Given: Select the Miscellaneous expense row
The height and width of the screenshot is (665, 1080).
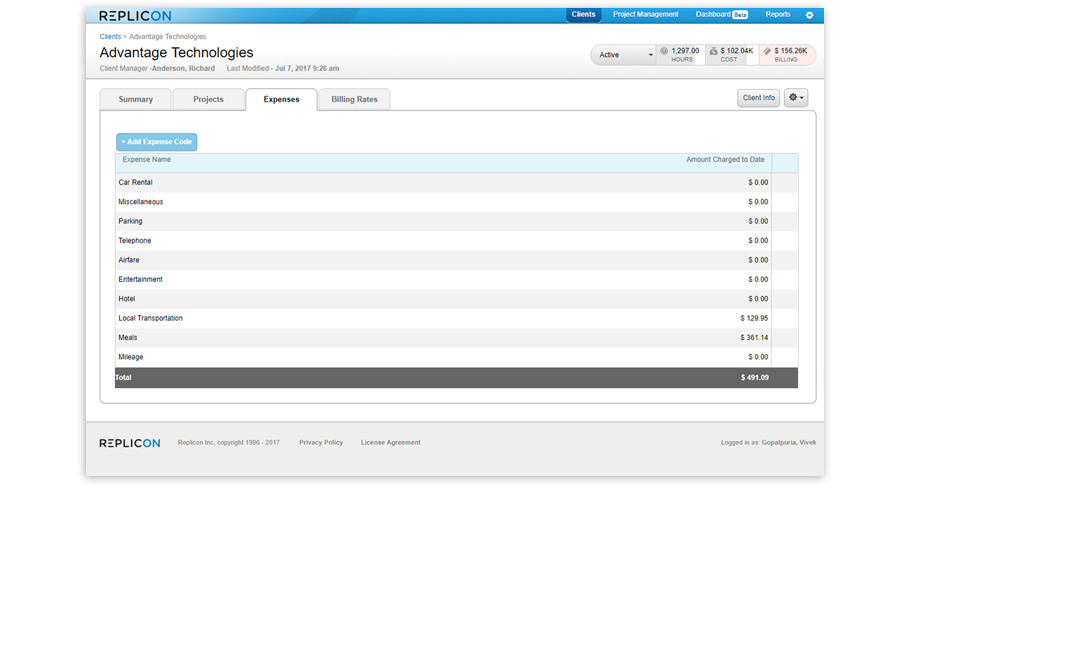Looking at the screenshot, I should coord(457,202).
